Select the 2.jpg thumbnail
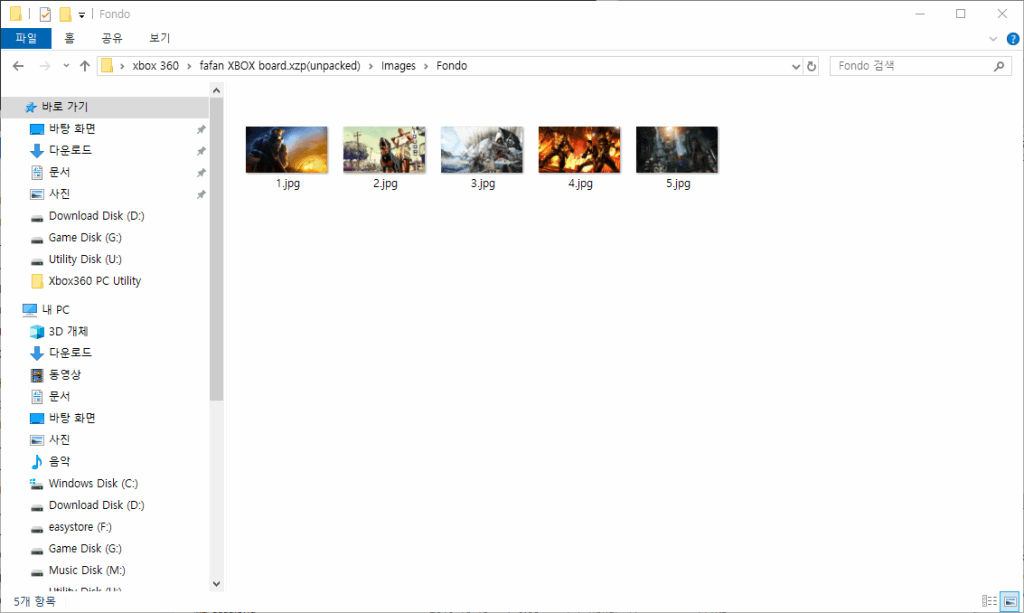This screenshot has width=1024, height=613. (384, 149)
